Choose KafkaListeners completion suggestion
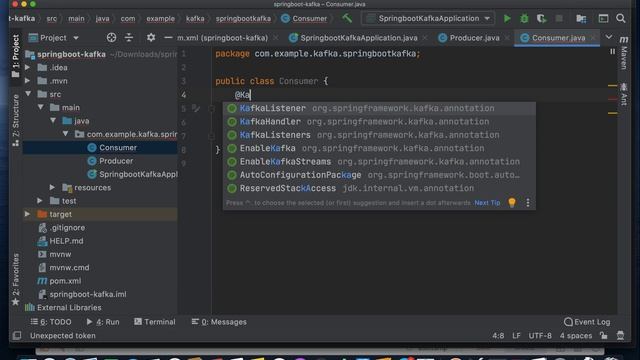640x360 pixels. [379, 135]
